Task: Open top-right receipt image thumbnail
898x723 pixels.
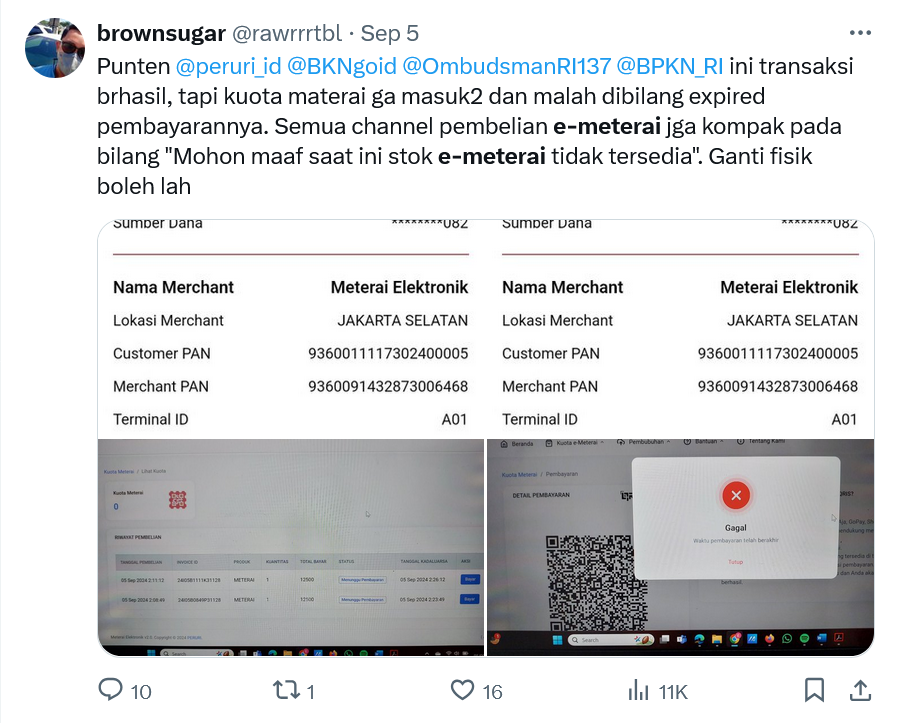Action: (x=680, y=329)
